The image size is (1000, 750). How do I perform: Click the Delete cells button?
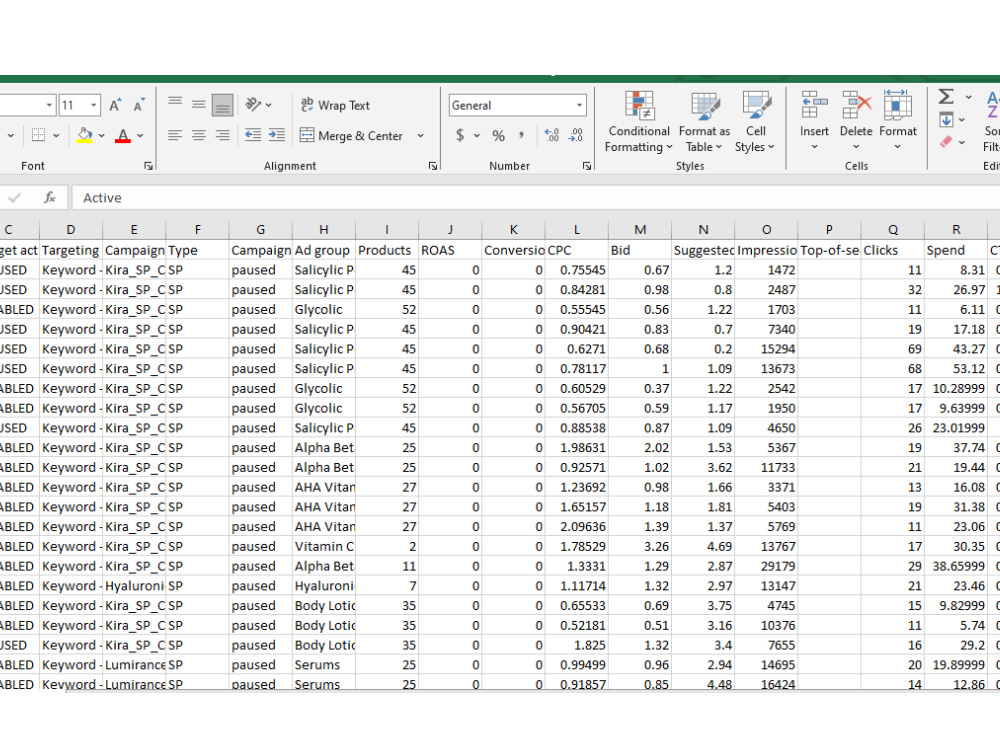[856, 121]
